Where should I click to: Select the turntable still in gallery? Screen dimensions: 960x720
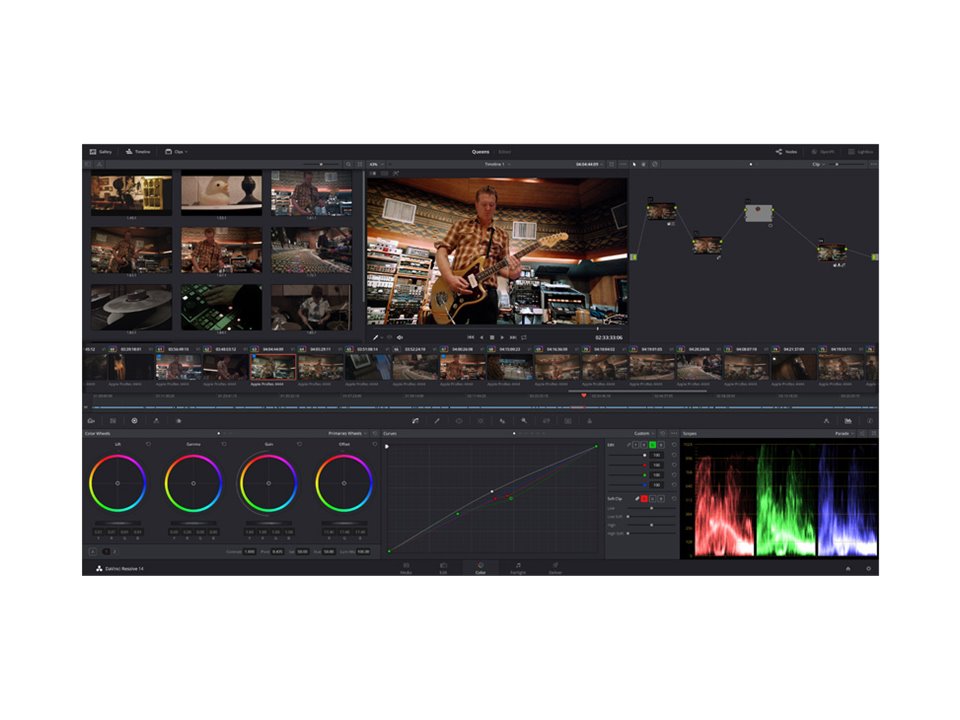click(130, 307)
